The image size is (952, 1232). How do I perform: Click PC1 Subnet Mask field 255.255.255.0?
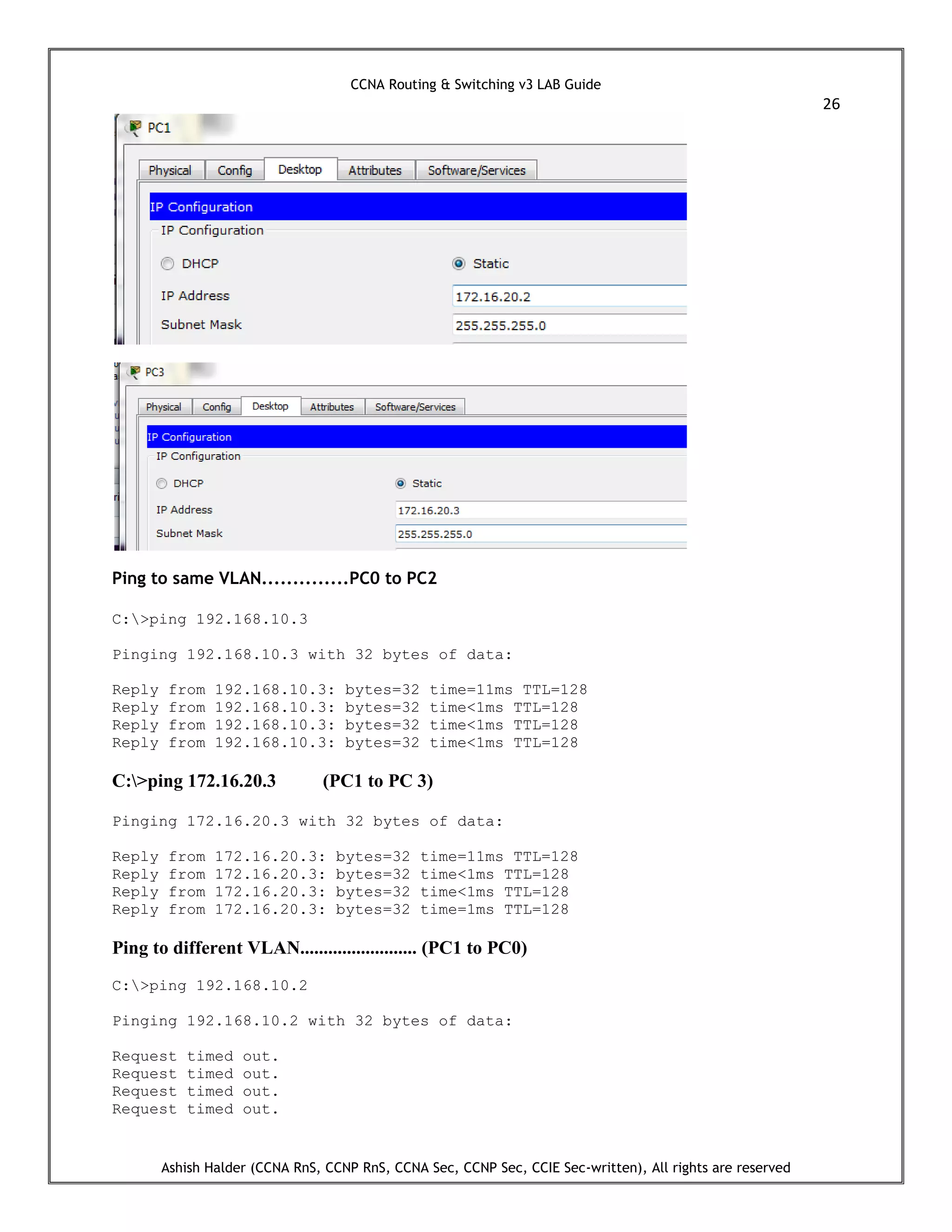coord(569,325)
